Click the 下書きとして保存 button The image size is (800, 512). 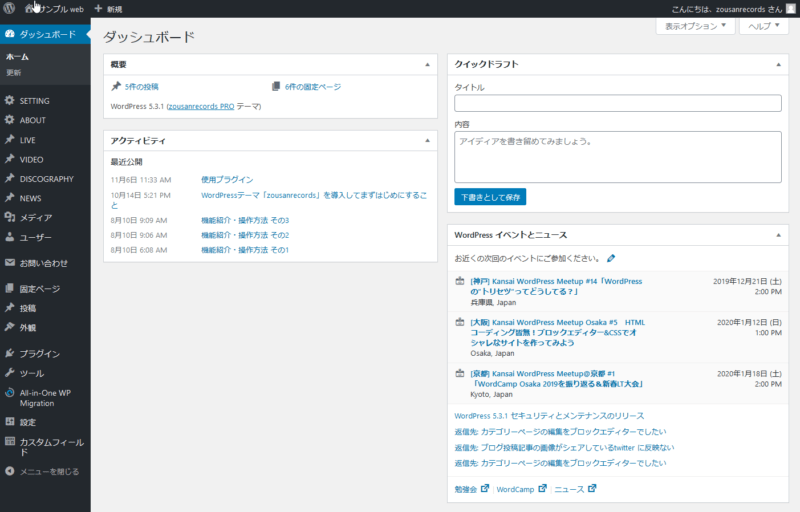pos(490,197)
